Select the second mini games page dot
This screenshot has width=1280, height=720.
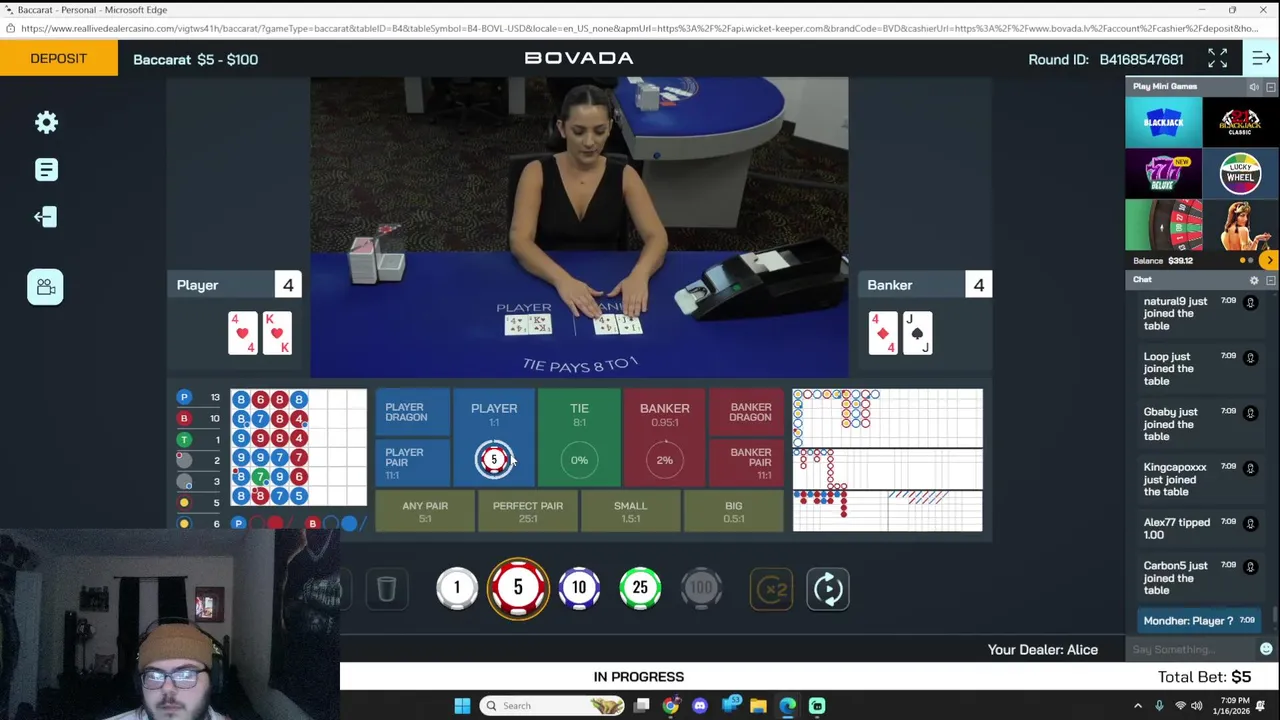1252,261
